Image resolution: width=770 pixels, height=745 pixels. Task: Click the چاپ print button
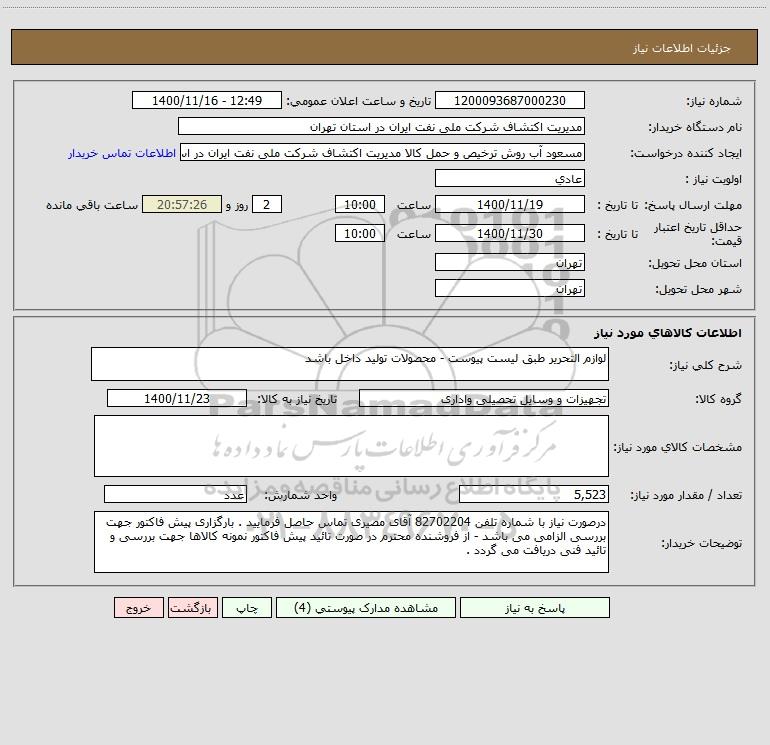click(x=247, y=607)
